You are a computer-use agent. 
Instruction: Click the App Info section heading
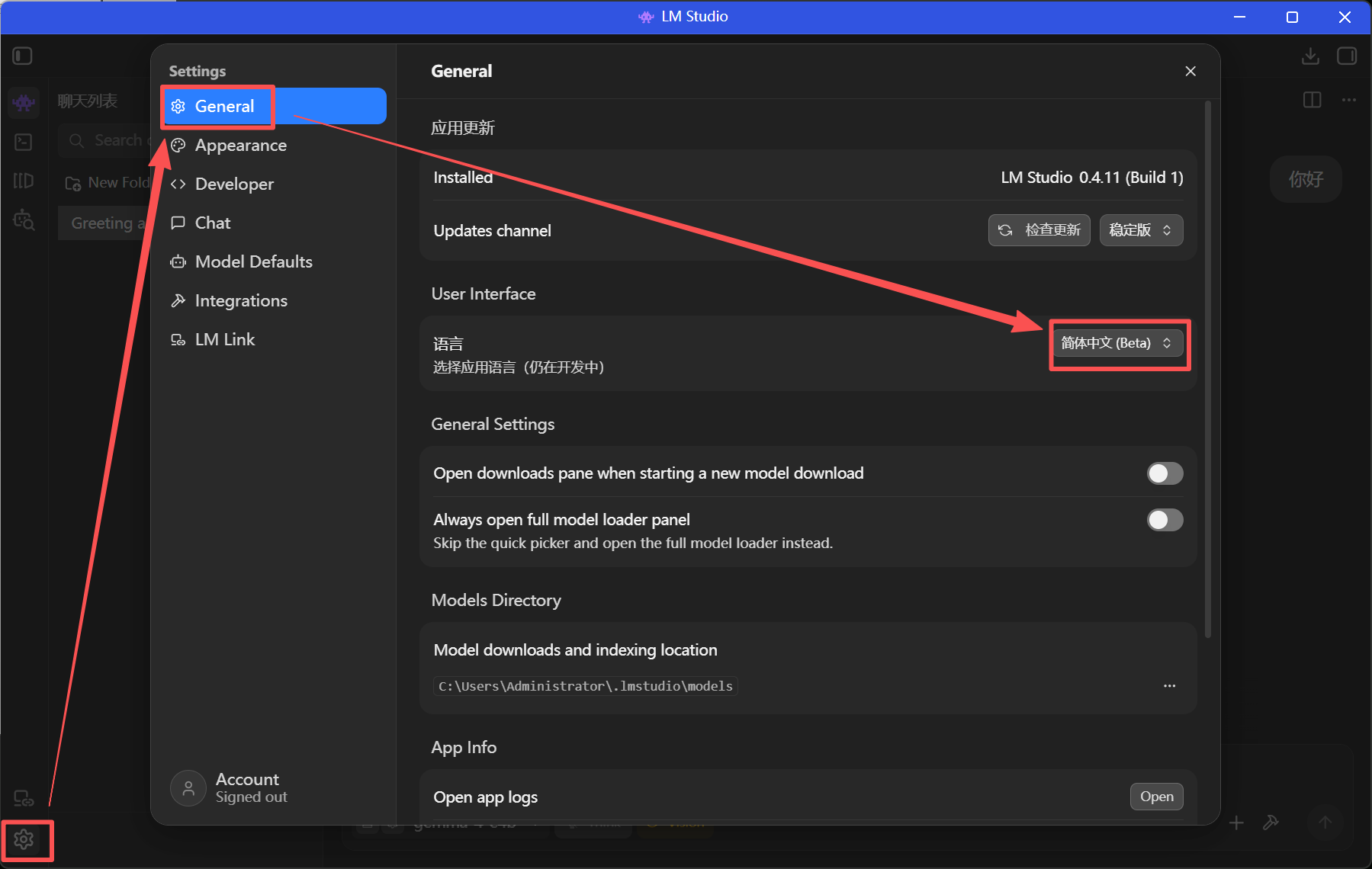click(464, 748)
